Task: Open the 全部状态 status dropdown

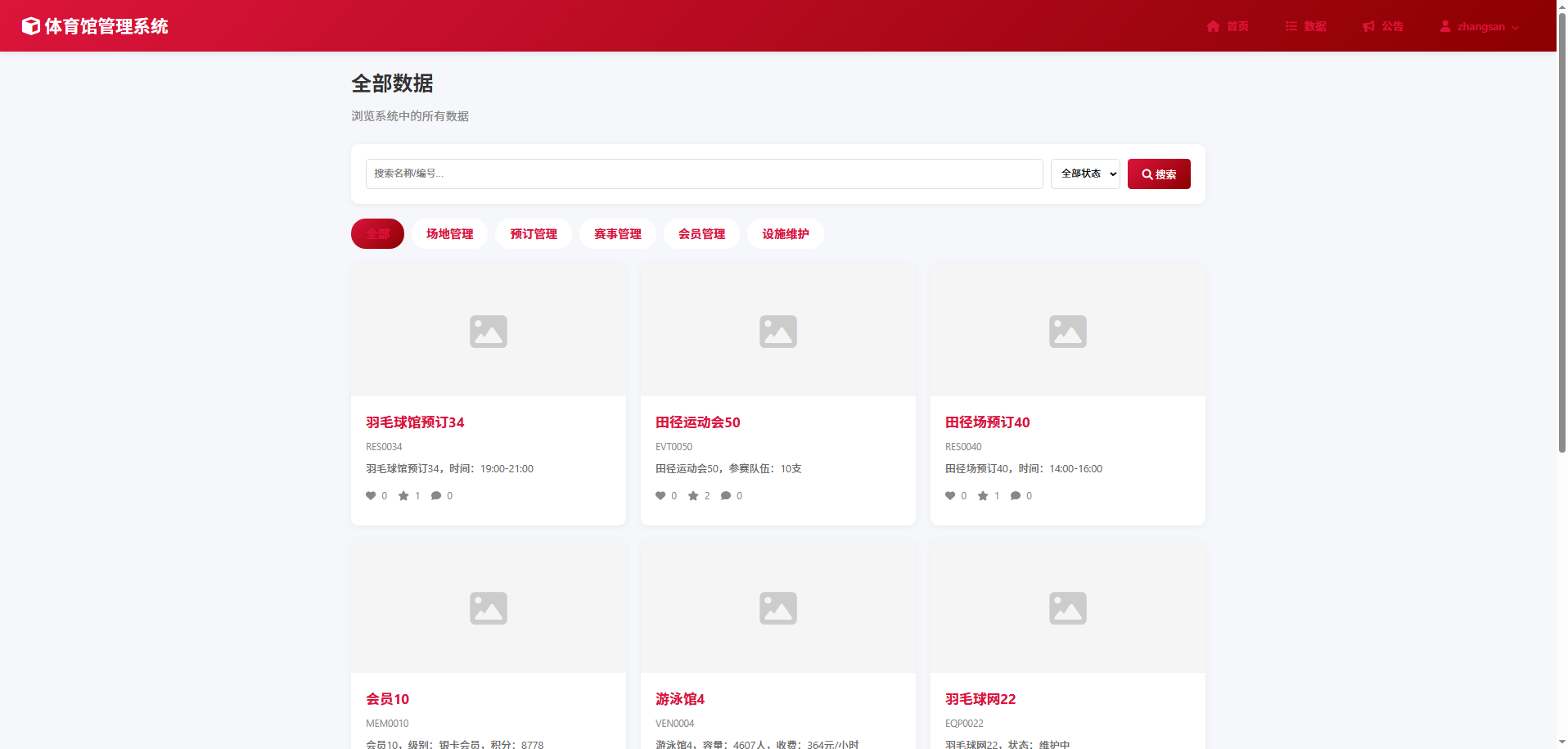Action: click(1085, 174)
